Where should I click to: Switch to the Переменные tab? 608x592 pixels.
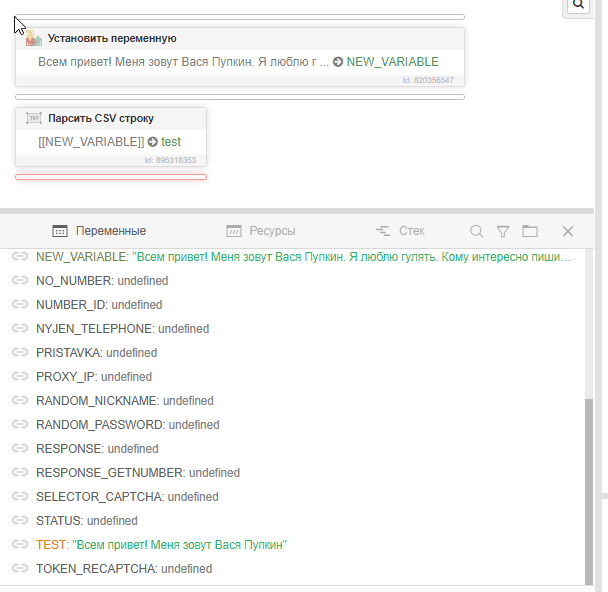pyautogui.click(x=99, y=231)
